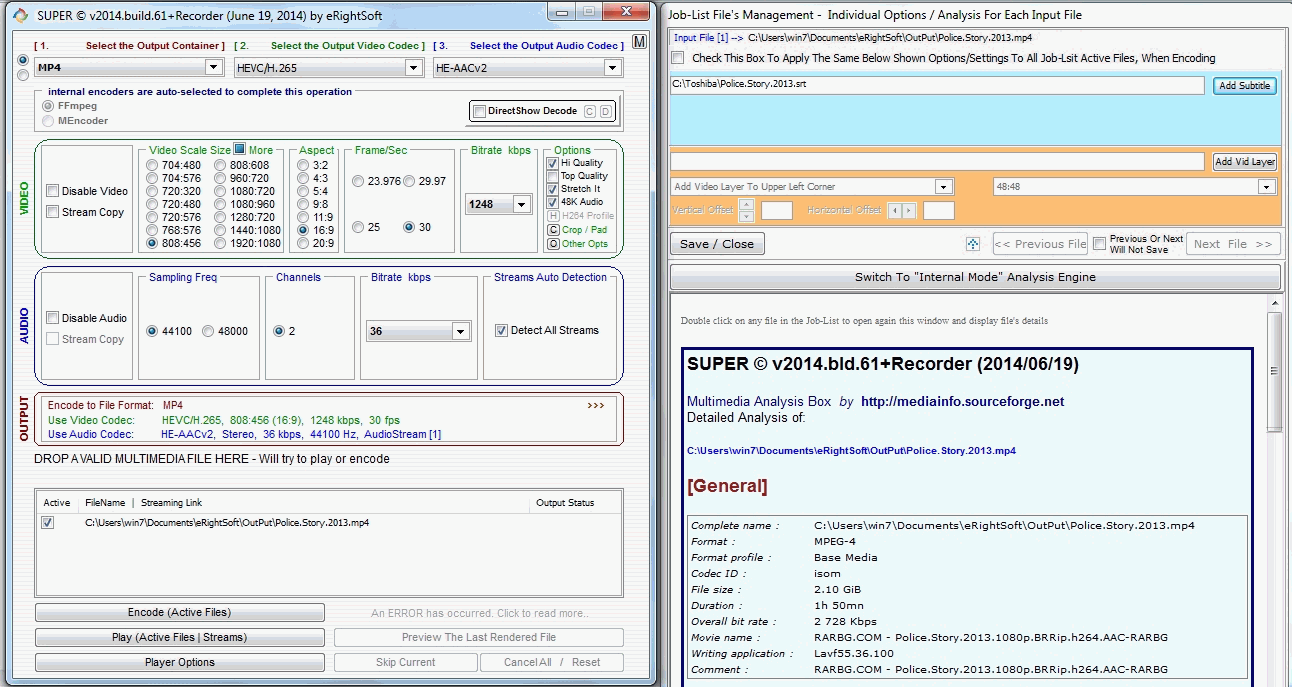This screenshot has height=687, width=1292.
Task: Click the Encode (Active Files) button
Action: click(180, 612)
